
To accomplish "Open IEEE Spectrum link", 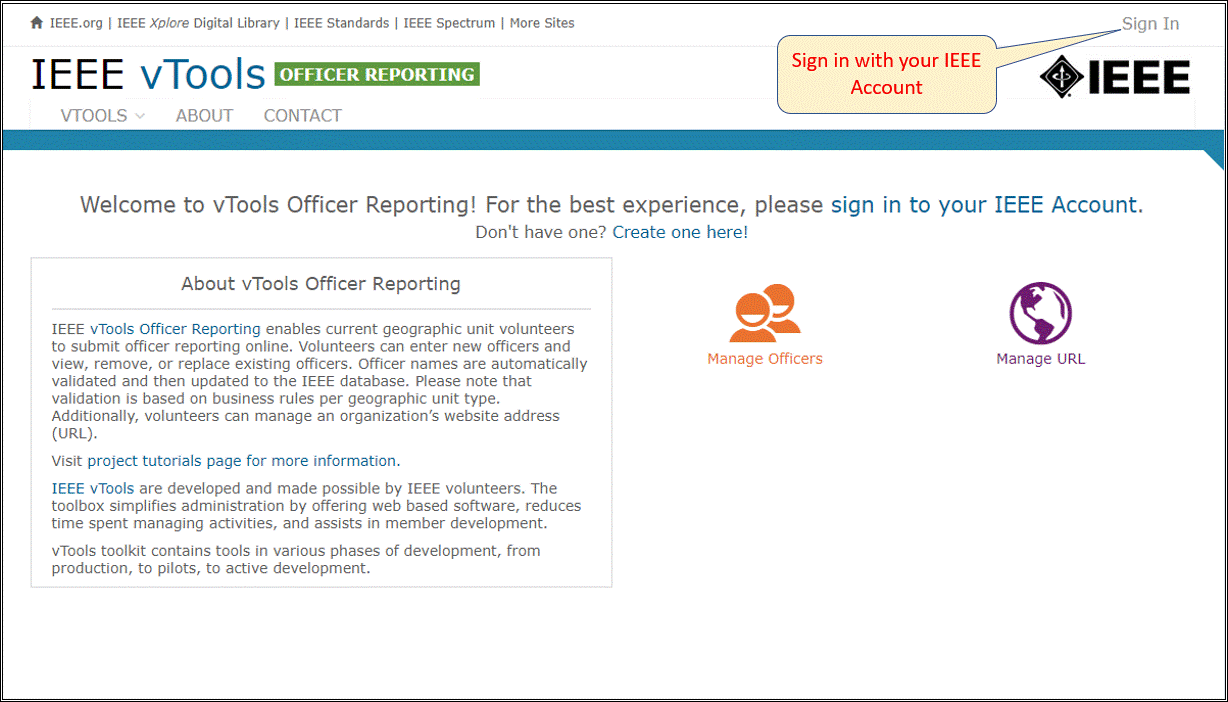I will coord(449,23).
